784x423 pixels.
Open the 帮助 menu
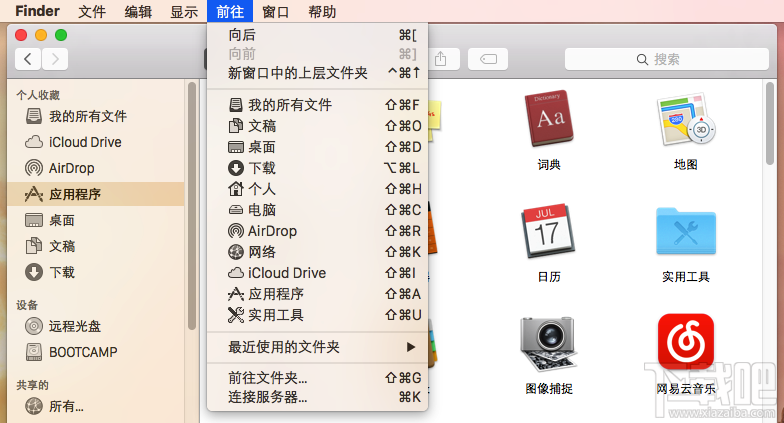coord(322,11)
